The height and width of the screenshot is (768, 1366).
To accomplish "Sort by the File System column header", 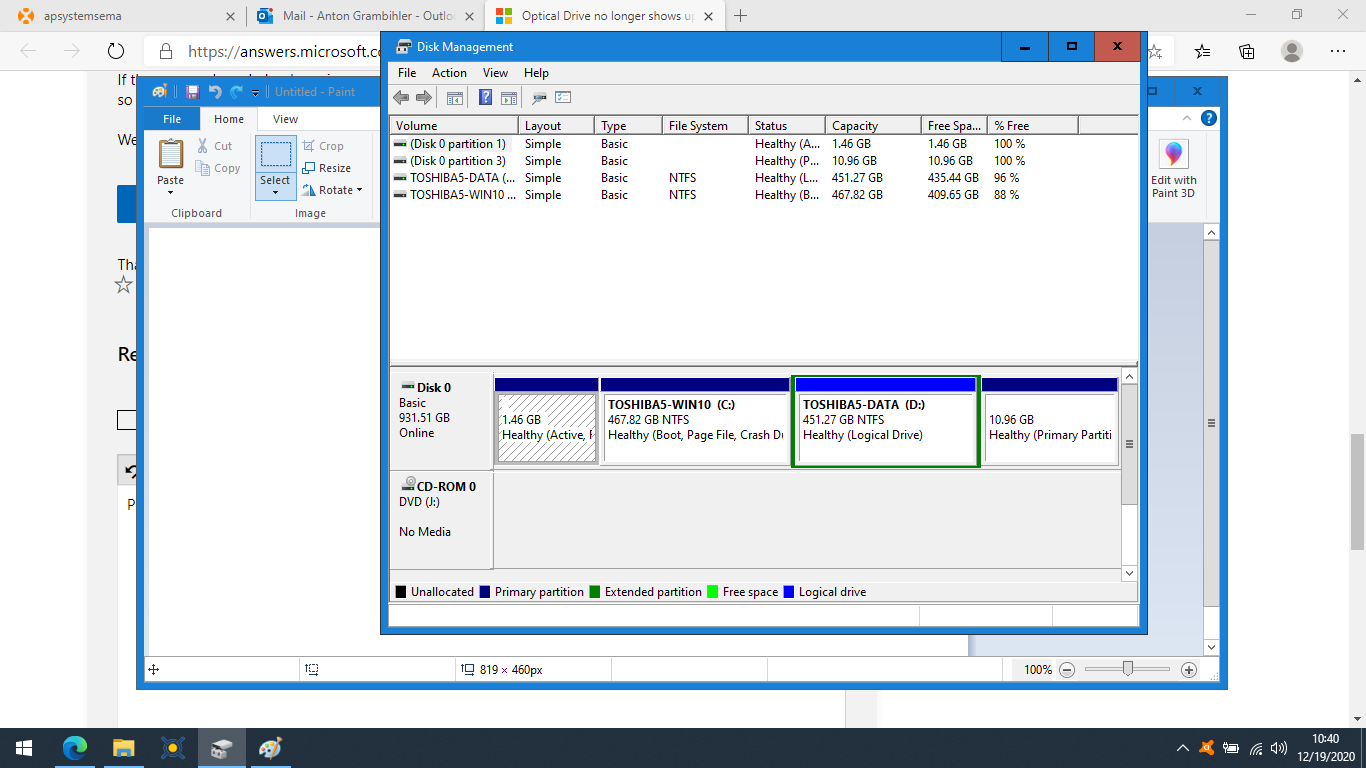I will coord(705,126).
